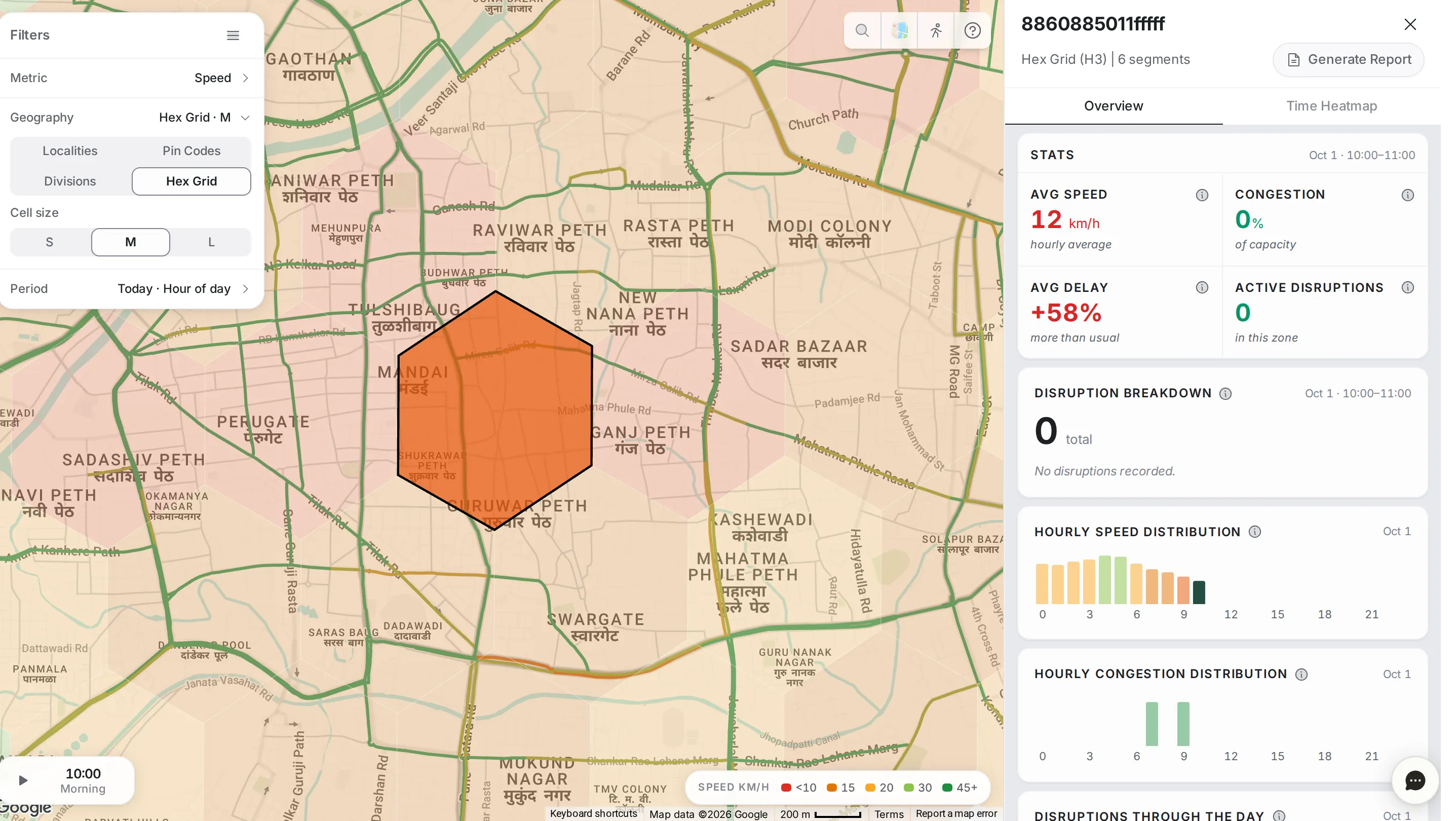The width and height of the screenshot is (1456, 821).
Task: Select the Localities geography option
Action: tap(70, 151)
